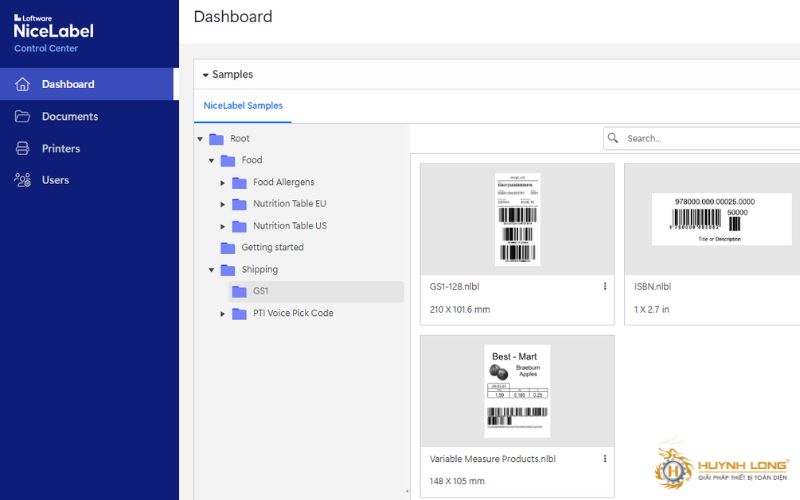Switch to the NiceLabel Samples tab
Screen dimensions: 800x500
tap(243, 105)
